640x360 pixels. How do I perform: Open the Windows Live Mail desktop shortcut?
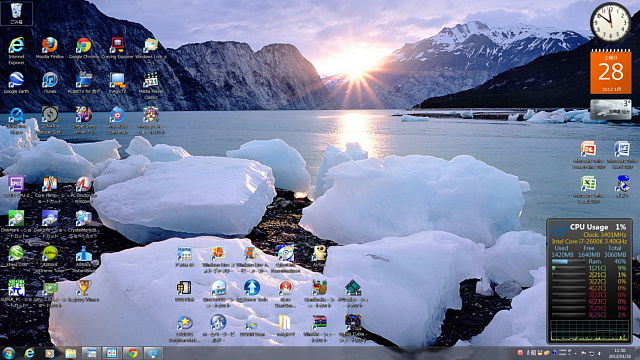pos(151,50)
